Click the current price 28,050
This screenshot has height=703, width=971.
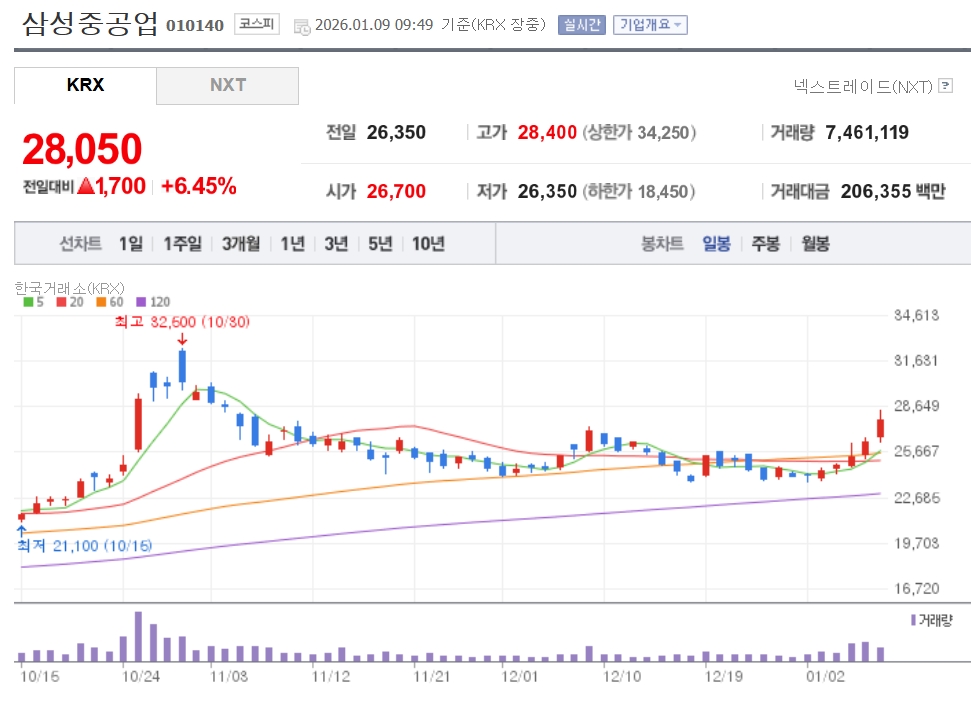82,149
